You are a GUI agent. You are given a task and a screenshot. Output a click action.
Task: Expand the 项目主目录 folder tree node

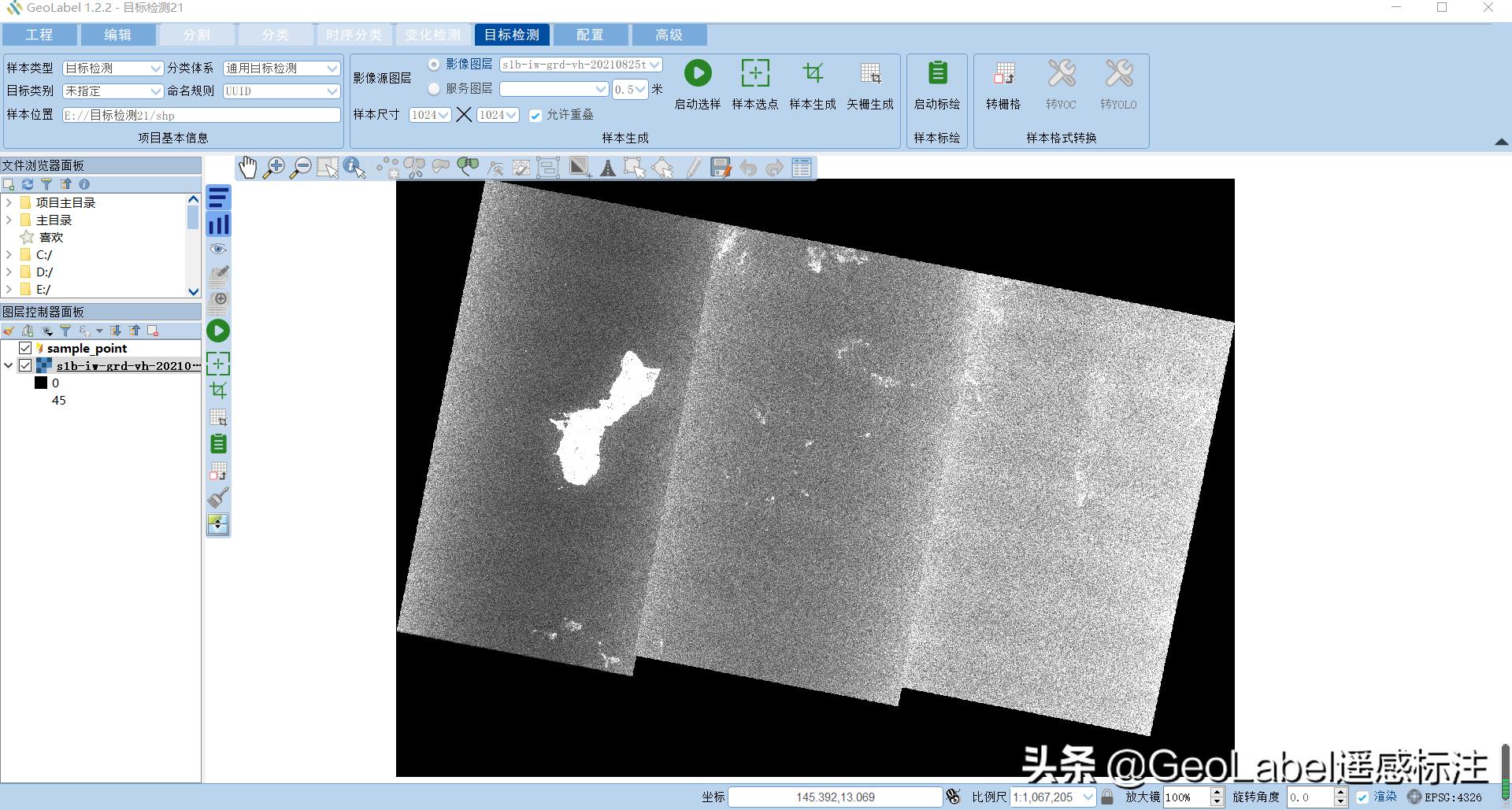pyautogui.click(x=9, y=203)
